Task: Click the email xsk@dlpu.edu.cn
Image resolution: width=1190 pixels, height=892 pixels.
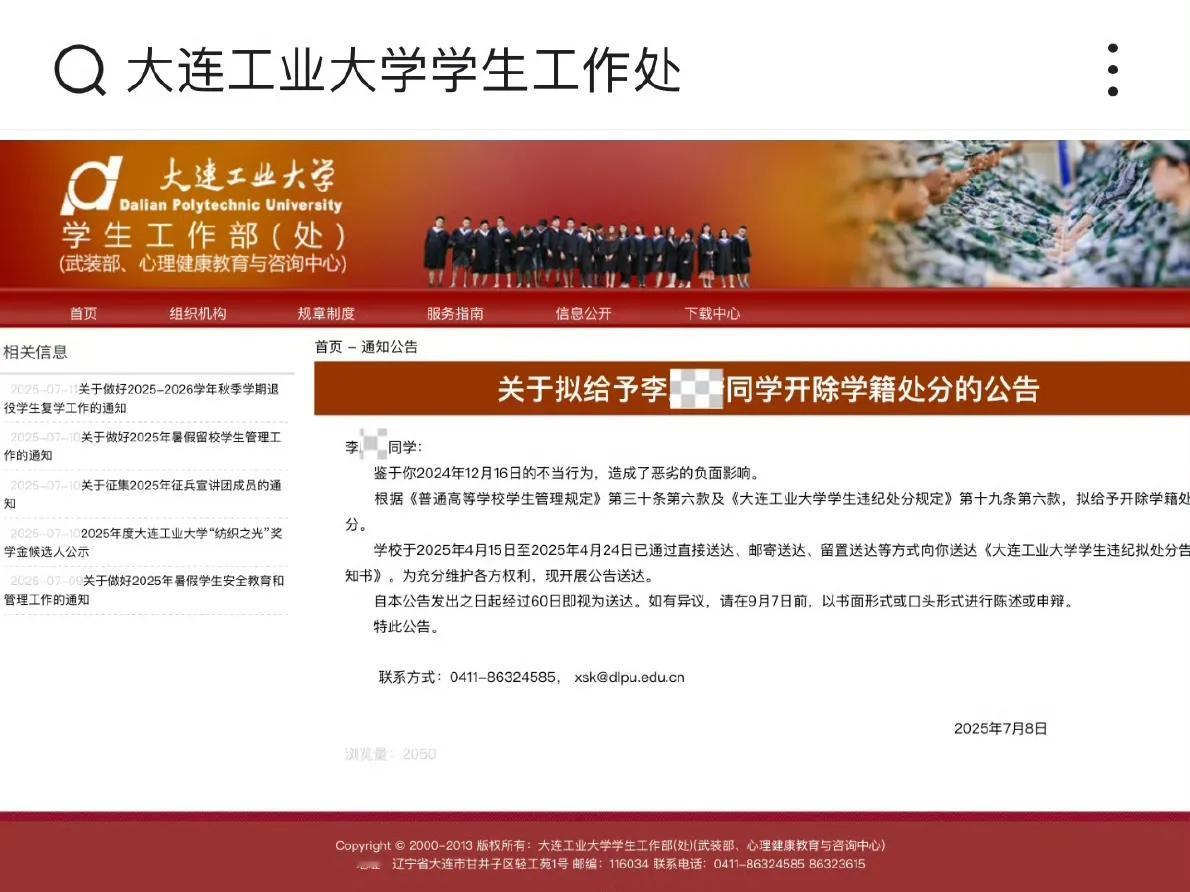Action: point(629,677)
